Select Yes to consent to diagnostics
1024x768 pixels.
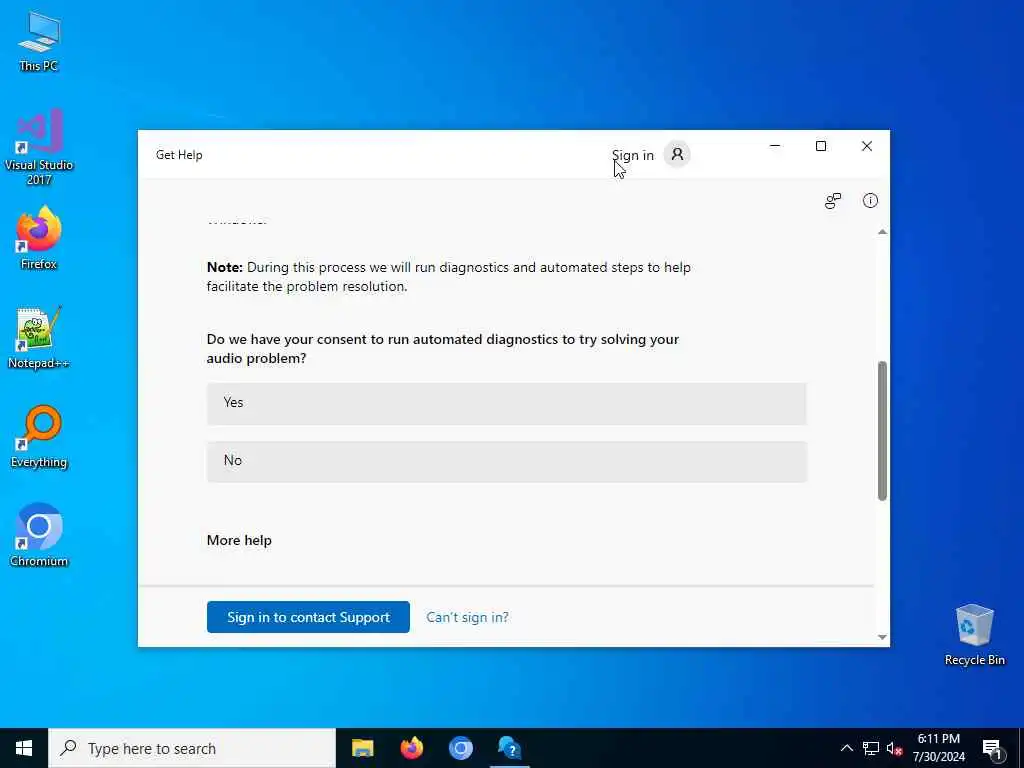click(507, 403)
